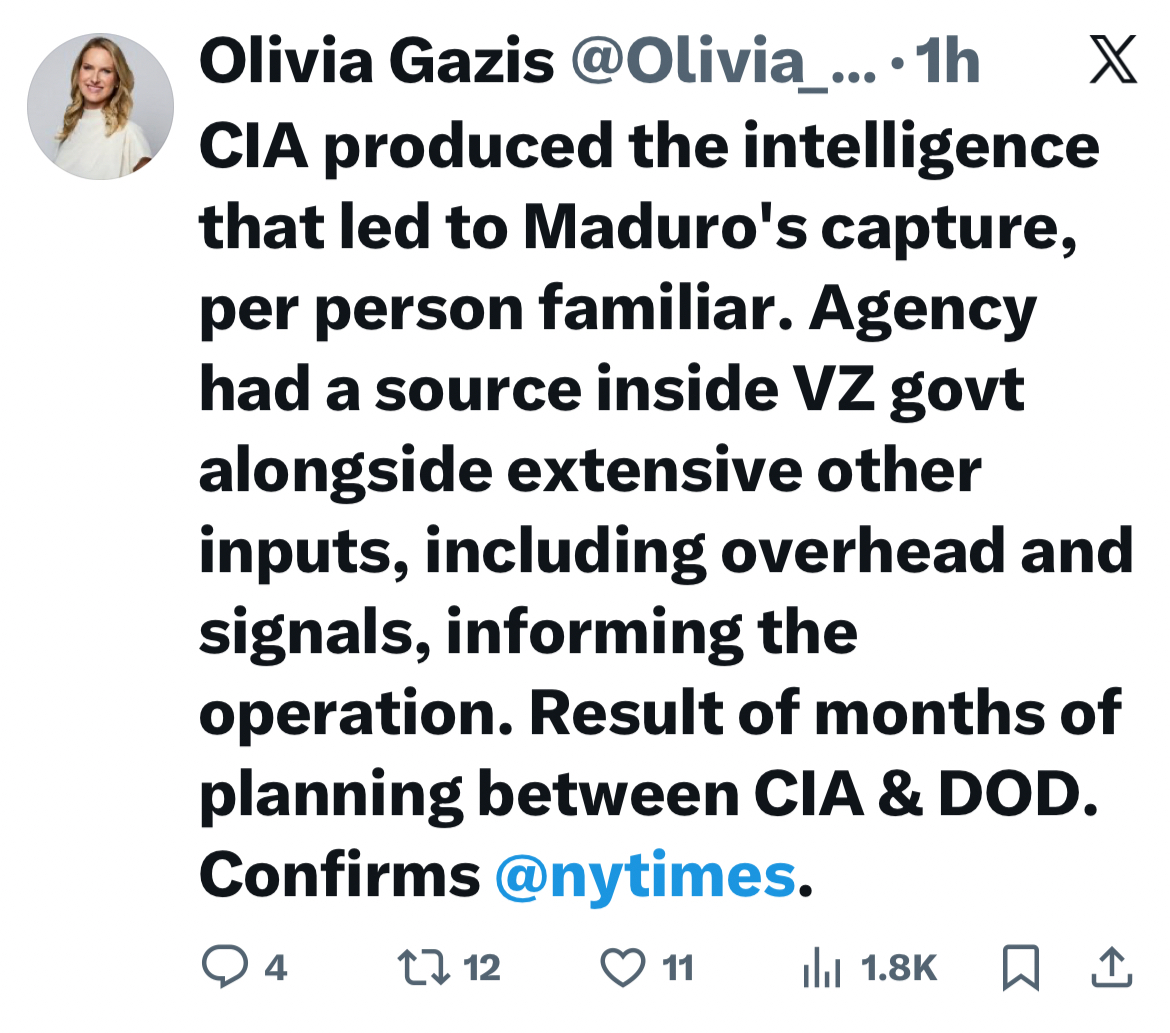Click the @Olivia_ username handle

coord(720,63)
